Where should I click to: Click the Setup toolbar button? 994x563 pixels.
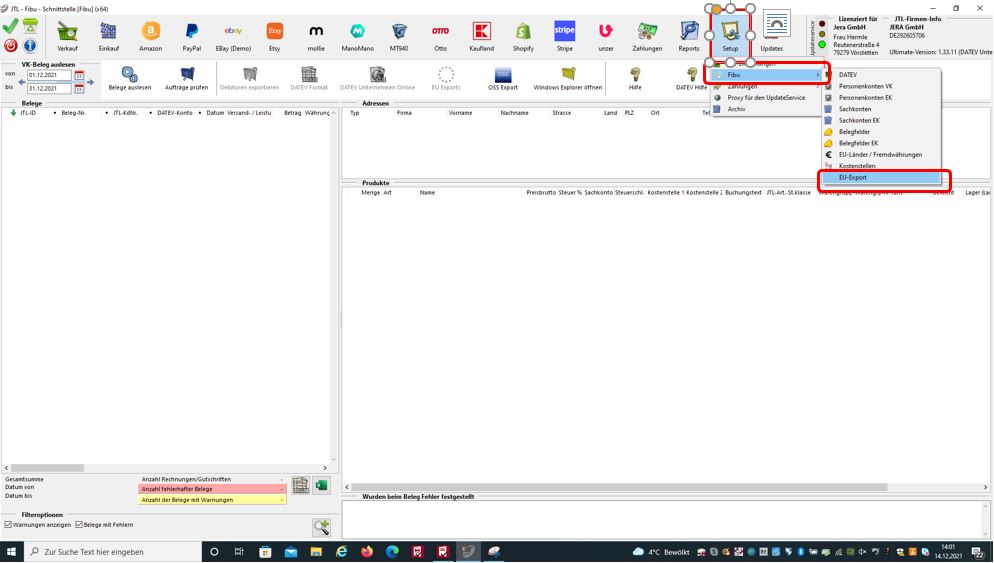click(730, 36)
